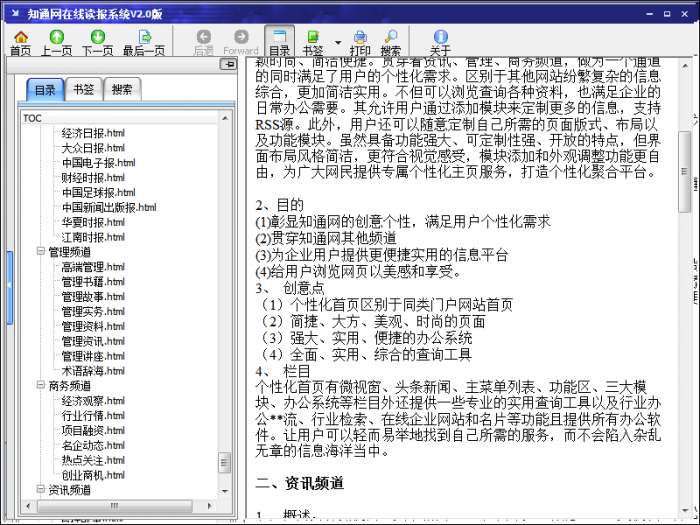Open 经济观察.html in the tree

(93, 400)
